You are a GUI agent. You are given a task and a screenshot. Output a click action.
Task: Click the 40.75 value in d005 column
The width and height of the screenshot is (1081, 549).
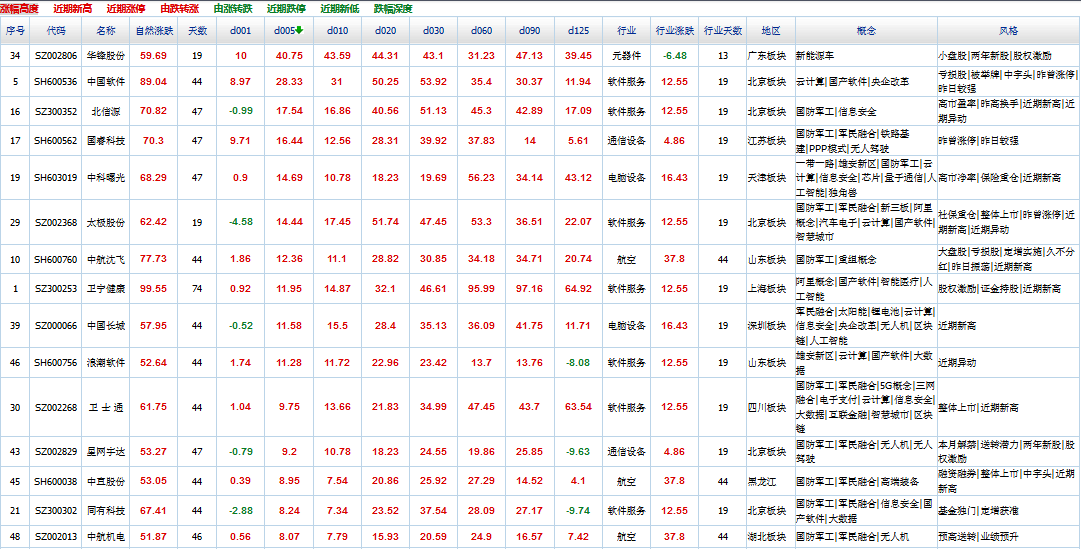click(x=288, y=56)
